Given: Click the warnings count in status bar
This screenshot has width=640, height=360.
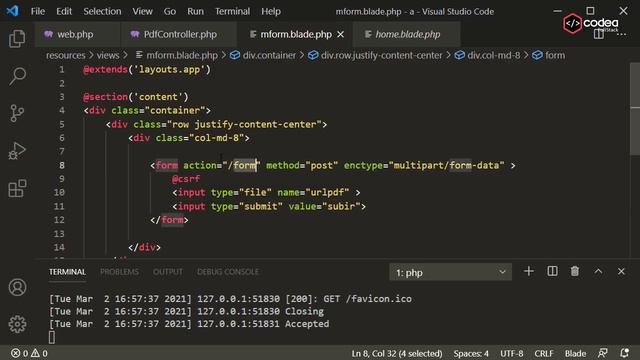Looking at the screenshot, I should tap(39, 353).
